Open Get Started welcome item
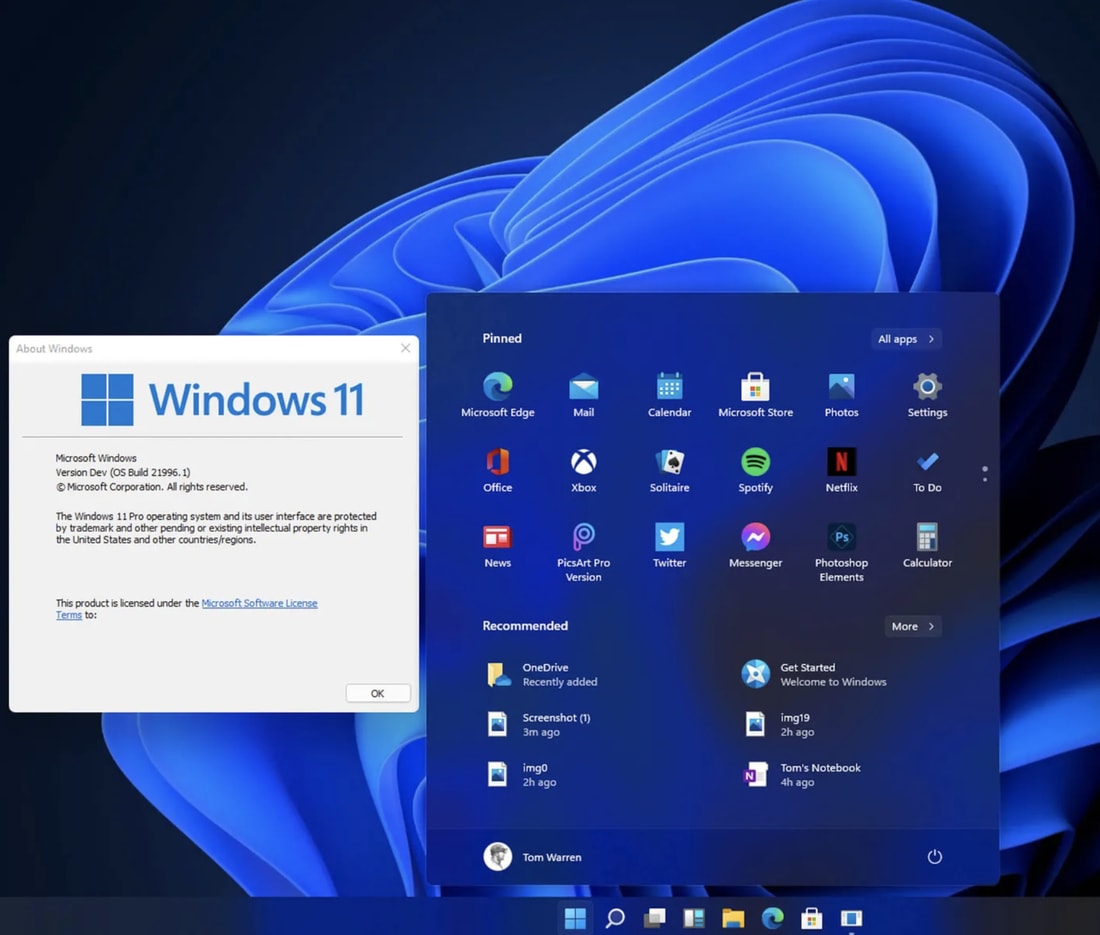Viewport: 1100px width, 935px height. tap(814, 674)
